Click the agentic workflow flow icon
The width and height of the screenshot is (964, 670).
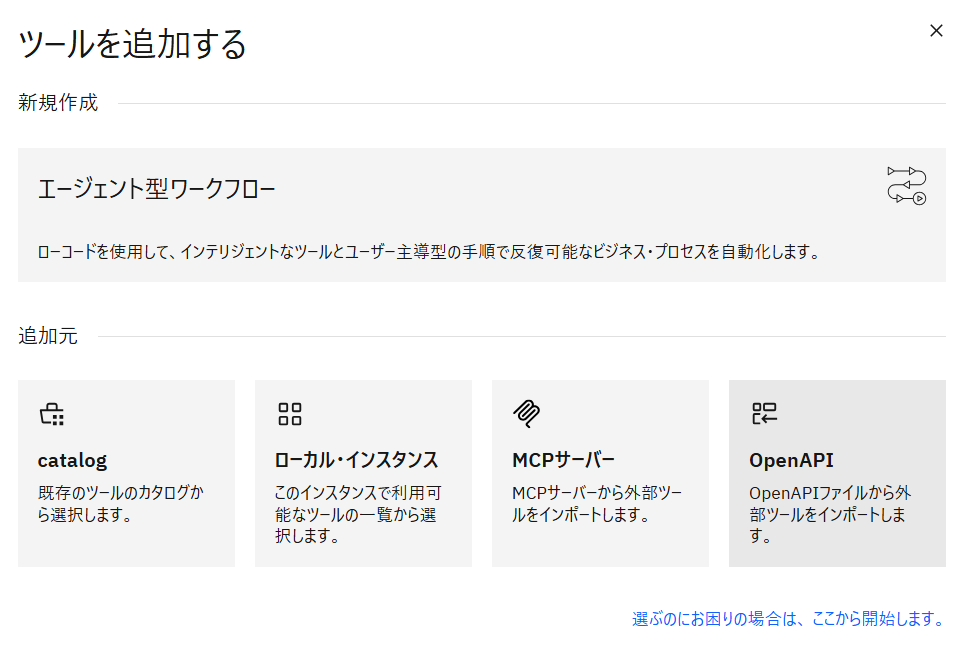pos(906,186)
